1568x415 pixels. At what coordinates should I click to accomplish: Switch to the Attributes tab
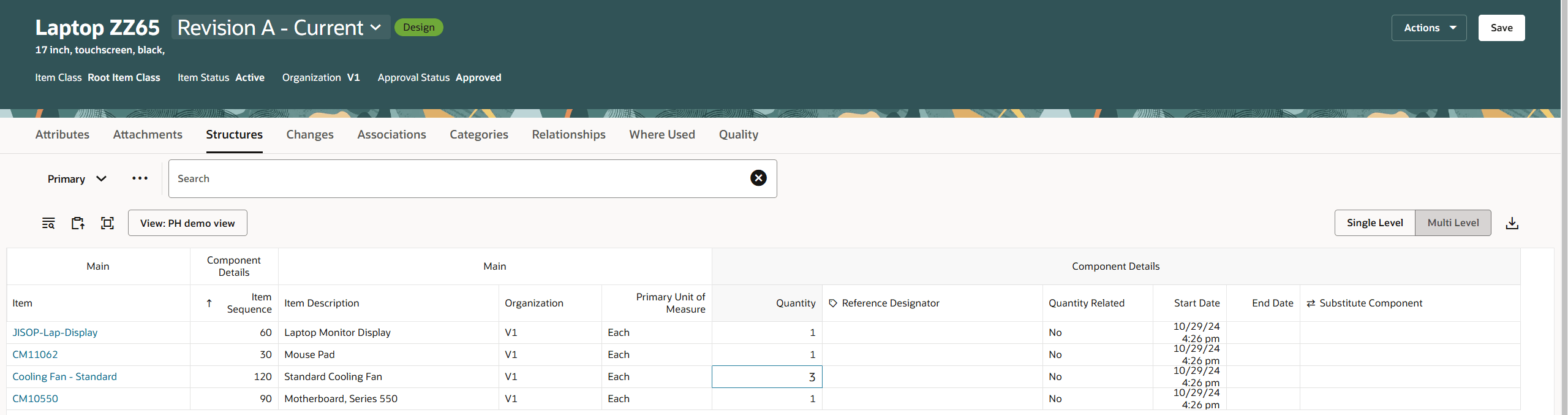62,135
